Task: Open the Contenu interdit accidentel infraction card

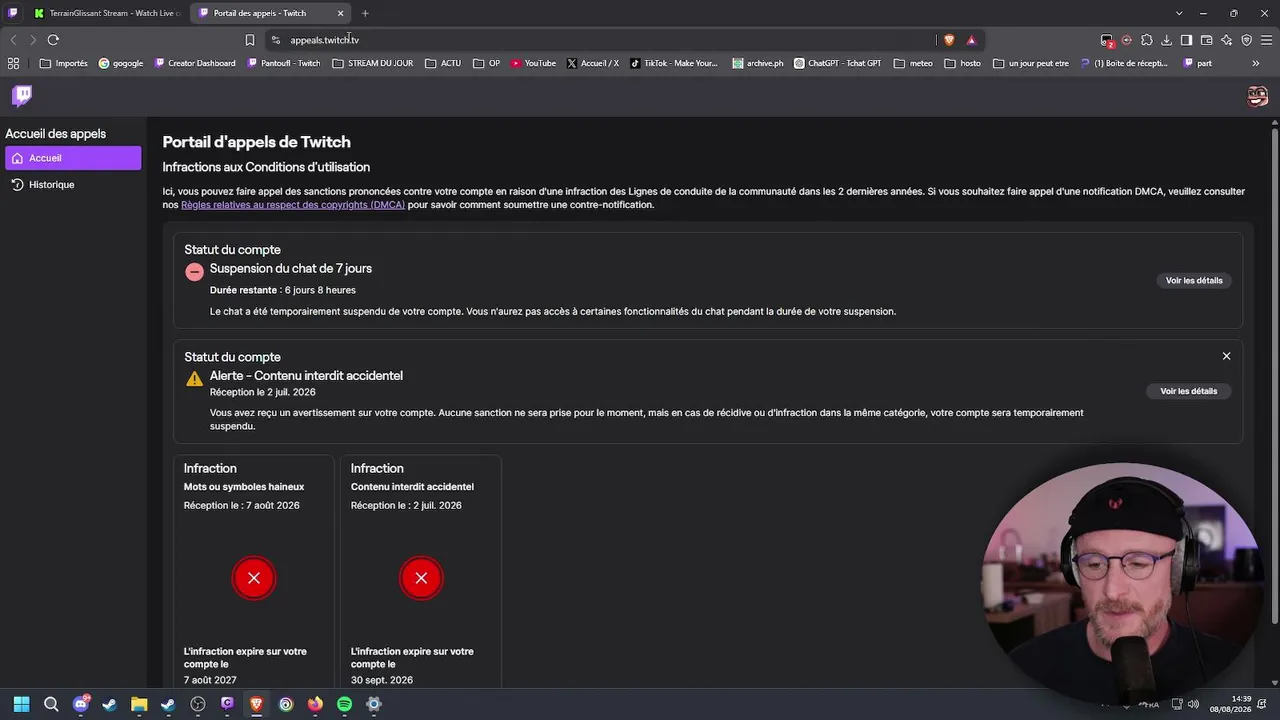Action: [x=421, y=571]
